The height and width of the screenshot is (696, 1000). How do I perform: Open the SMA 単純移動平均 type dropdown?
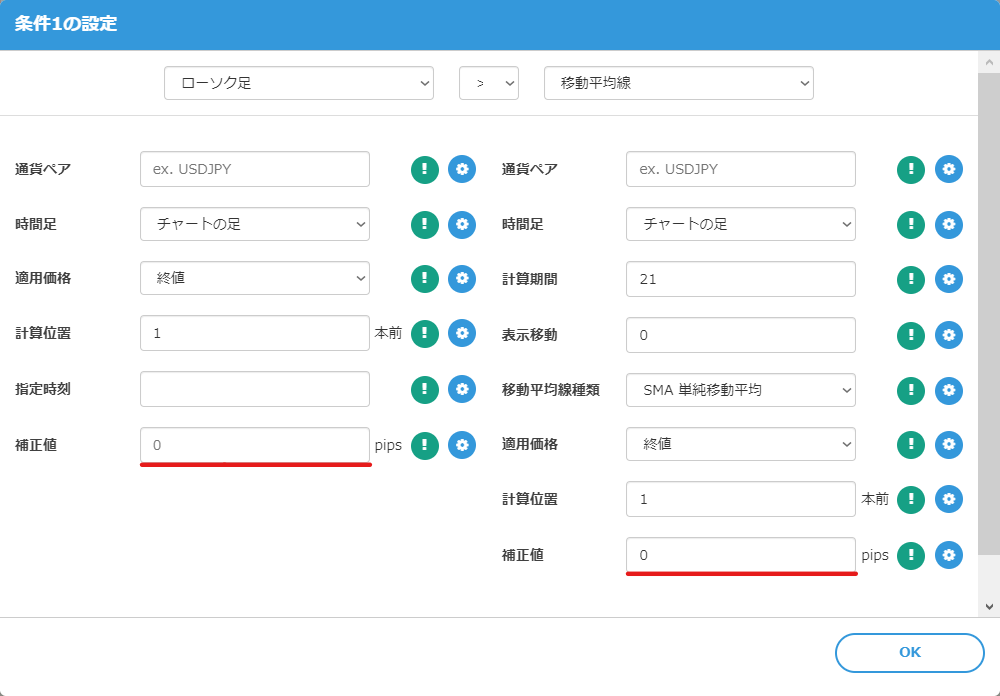click(740, 389)
